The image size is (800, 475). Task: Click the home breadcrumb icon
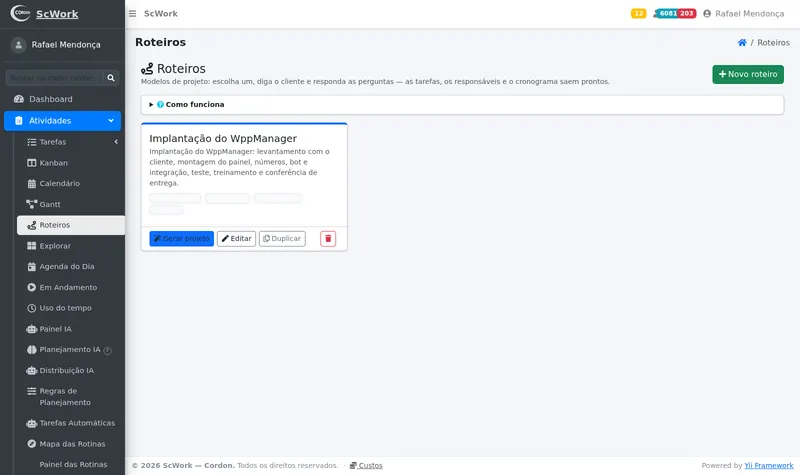[742, 43]
